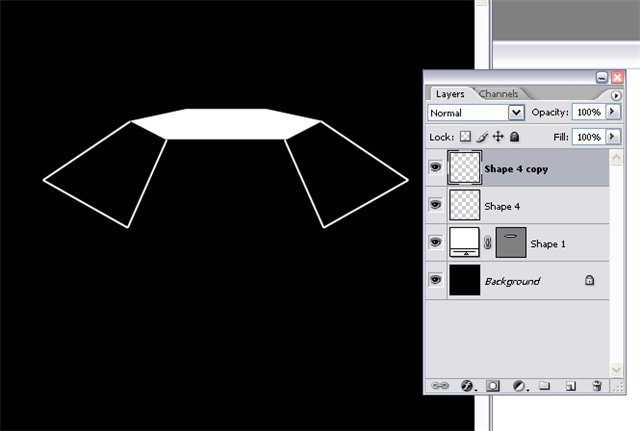Hide the Shape 4 copy layer
The height and width of the screenshot is (431, 640).
point(436,167)
